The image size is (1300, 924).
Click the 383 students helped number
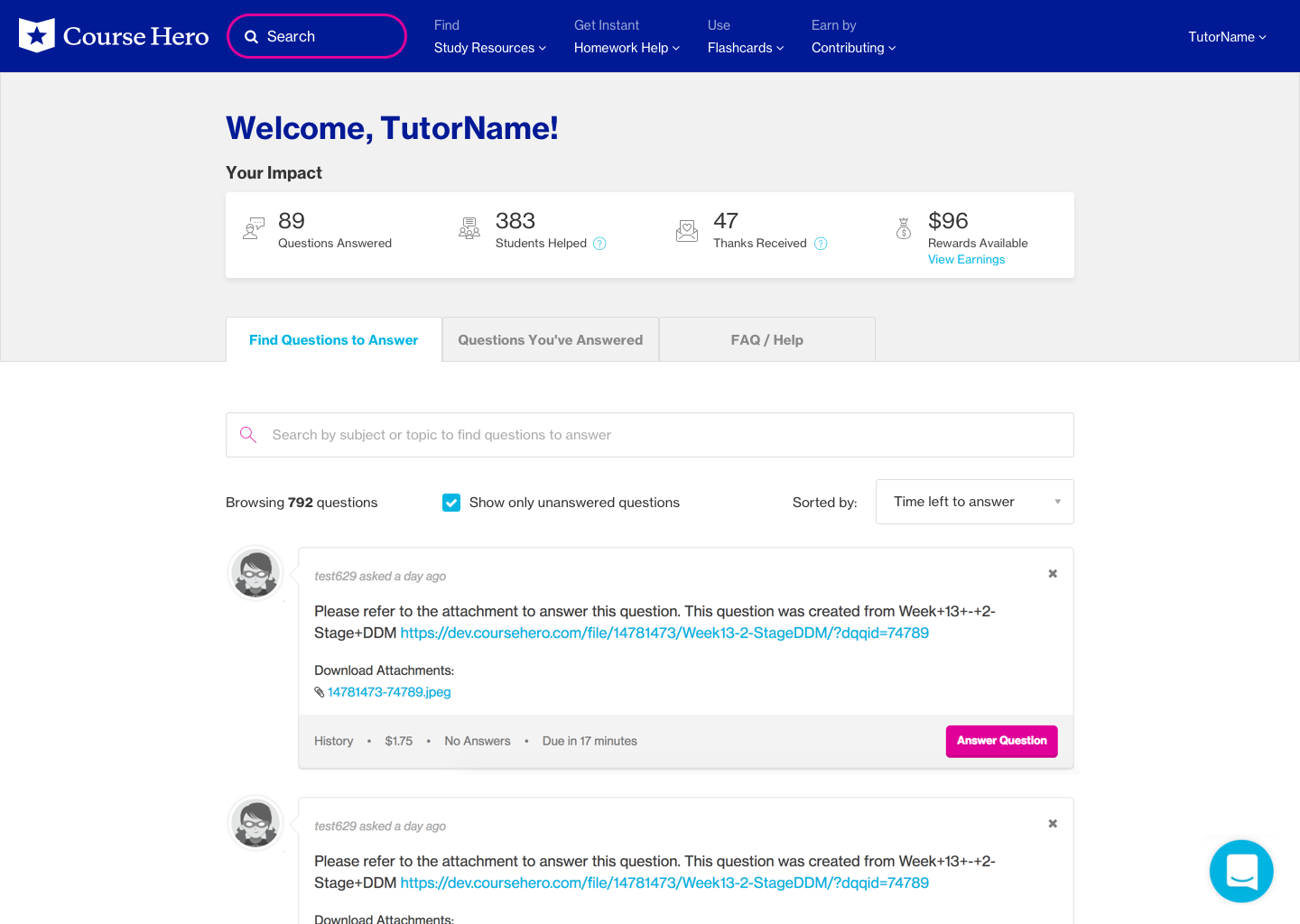click(515, 221)
